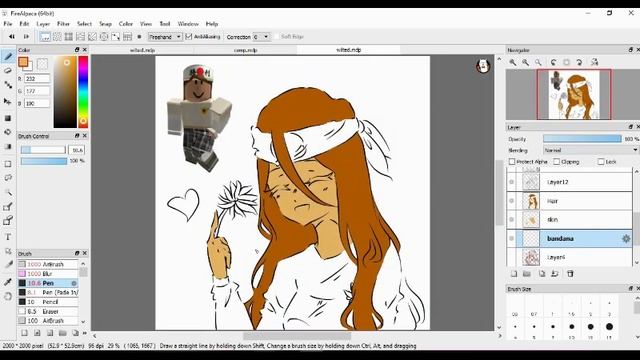Image resolution: width=640 pixels, height=360 pixels.
Task: Enable the layer Lock checkbox
Action: coord(601,162)
